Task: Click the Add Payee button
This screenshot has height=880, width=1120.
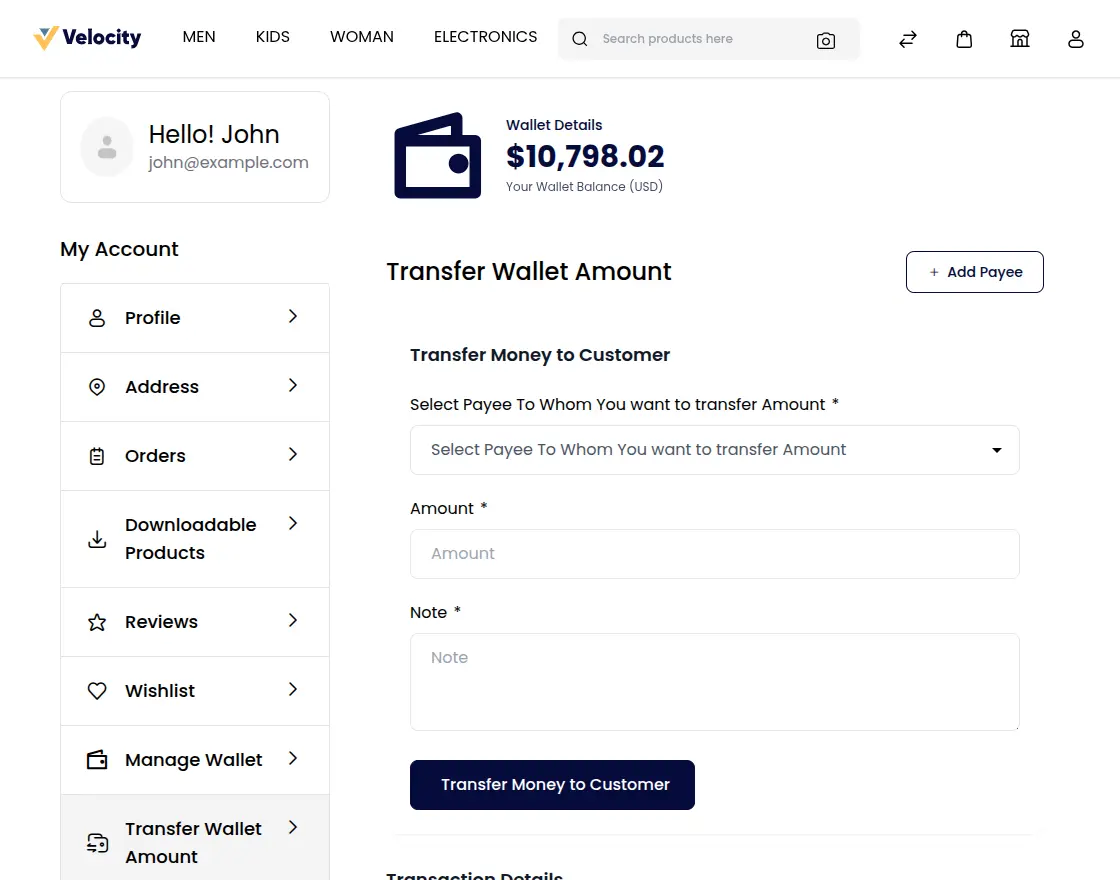Action: tap(974, 272)
